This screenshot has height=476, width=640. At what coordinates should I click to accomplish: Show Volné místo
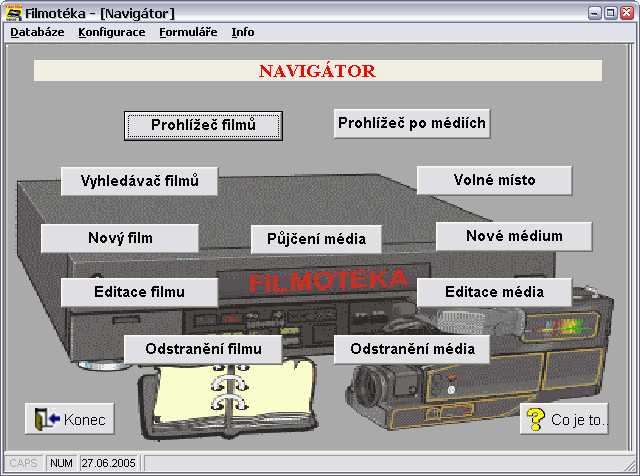tap(494, 180)
